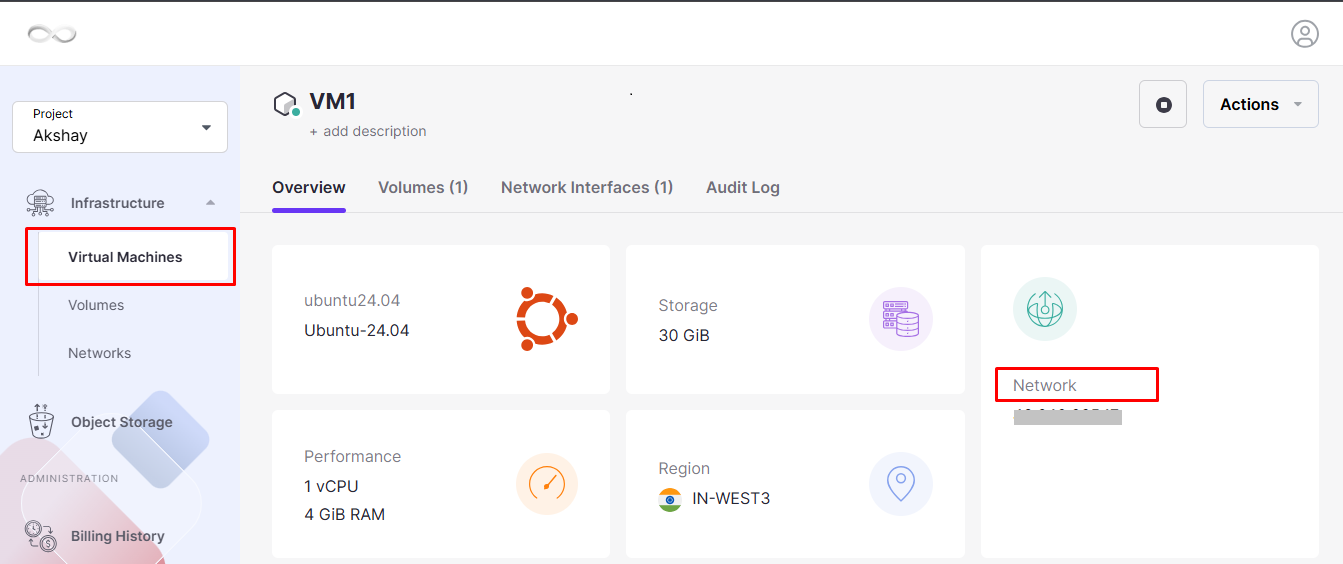Open the user profile icon

tap(1305, 34)
